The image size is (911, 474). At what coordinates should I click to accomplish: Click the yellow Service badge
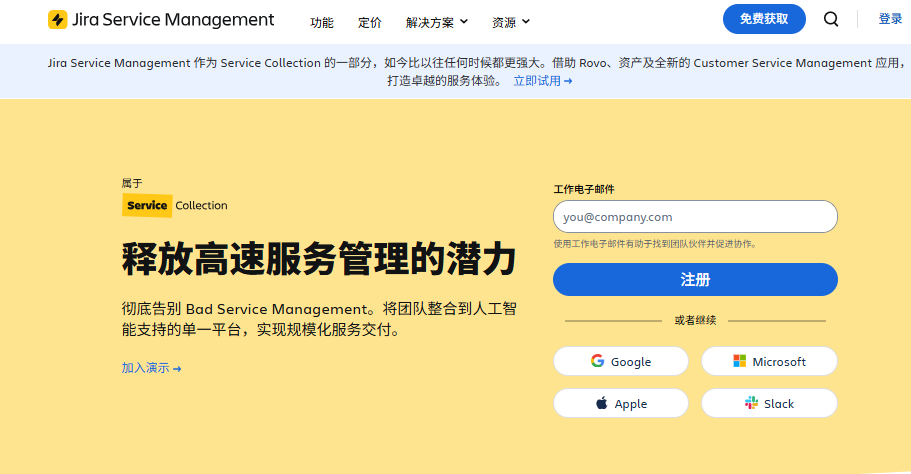coord(147,206)
